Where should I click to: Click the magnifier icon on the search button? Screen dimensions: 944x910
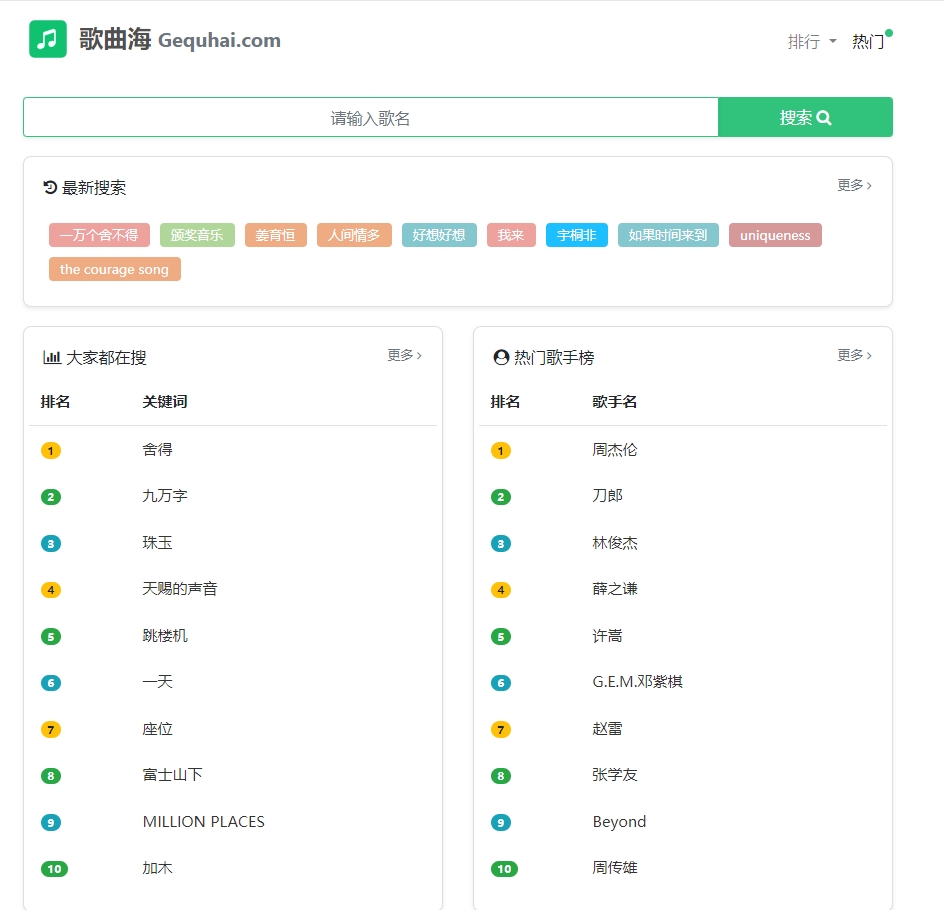tap(823, 116)
